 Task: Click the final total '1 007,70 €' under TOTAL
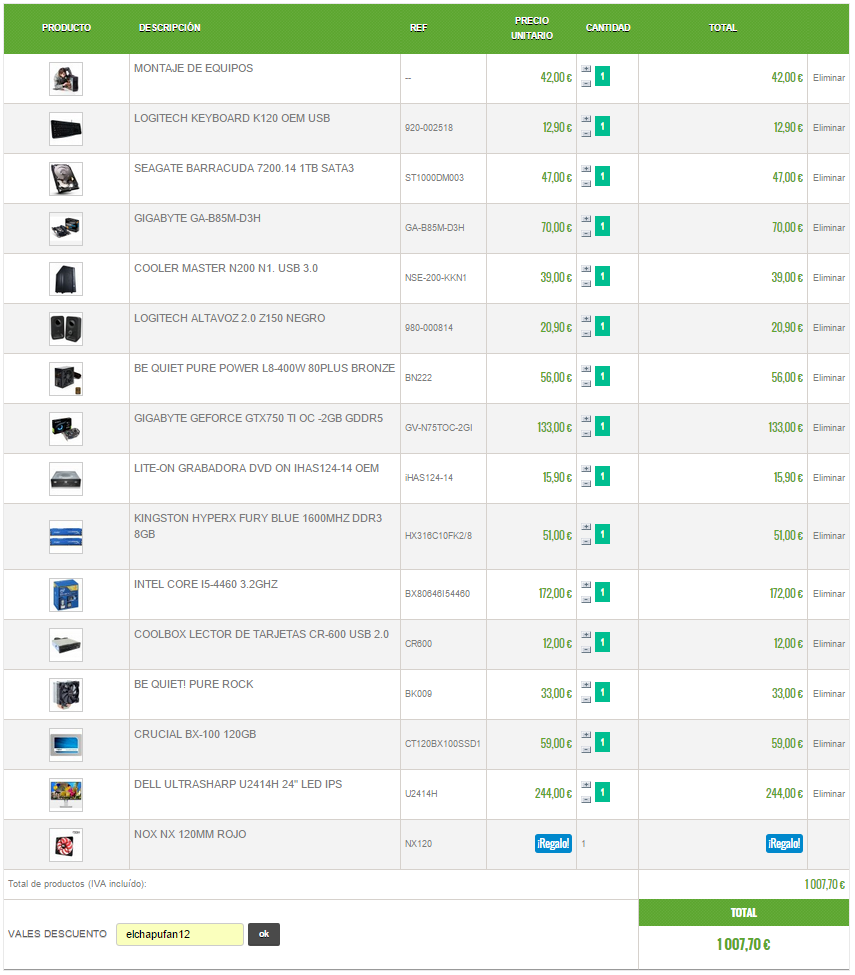(743, 945)
